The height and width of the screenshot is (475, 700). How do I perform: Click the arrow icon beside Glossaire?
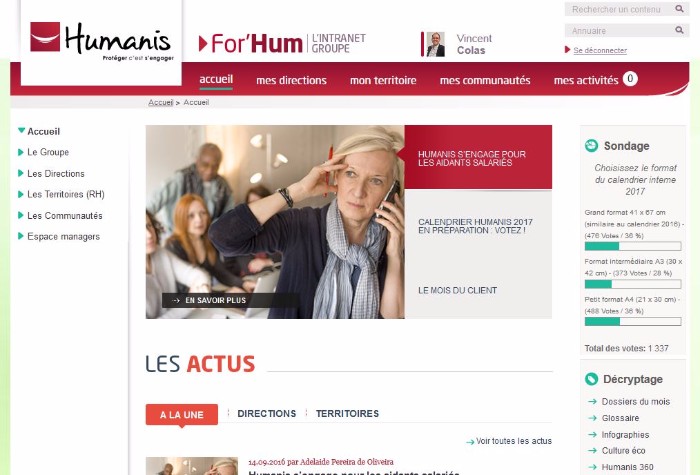tap(592, 418)
